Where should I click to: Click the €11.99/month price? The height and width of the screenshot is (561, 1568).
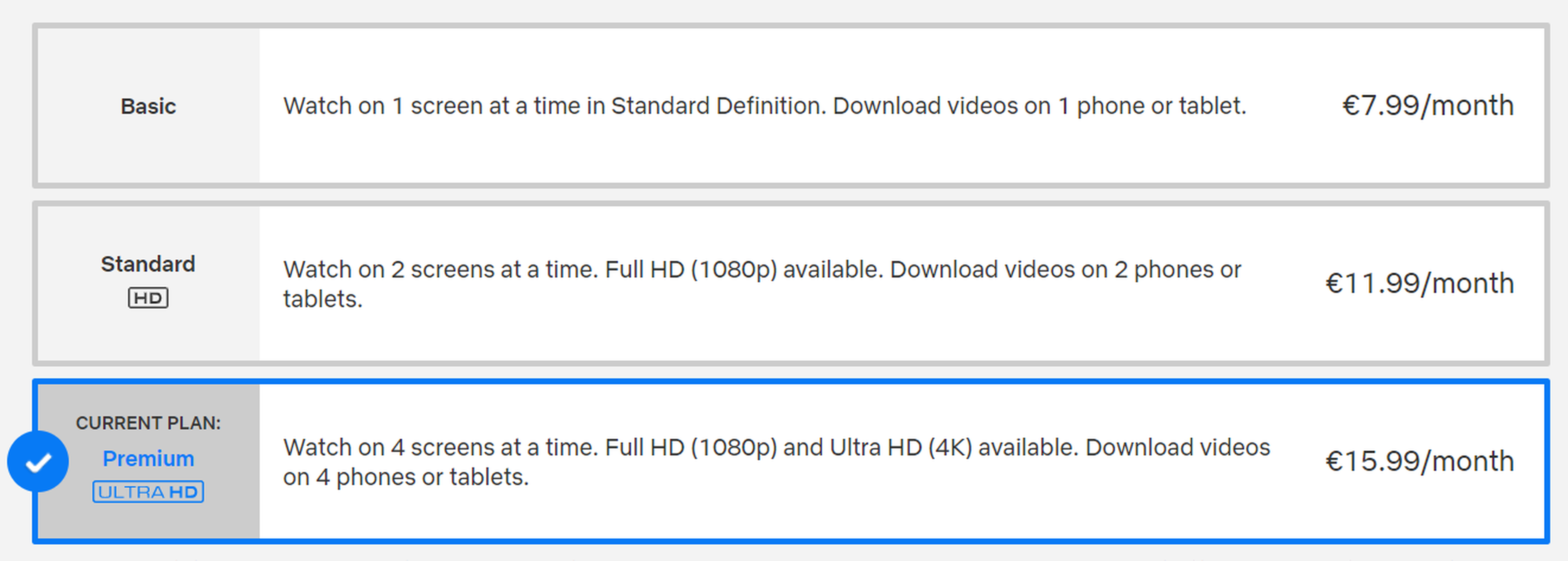tap(1419, 283)
